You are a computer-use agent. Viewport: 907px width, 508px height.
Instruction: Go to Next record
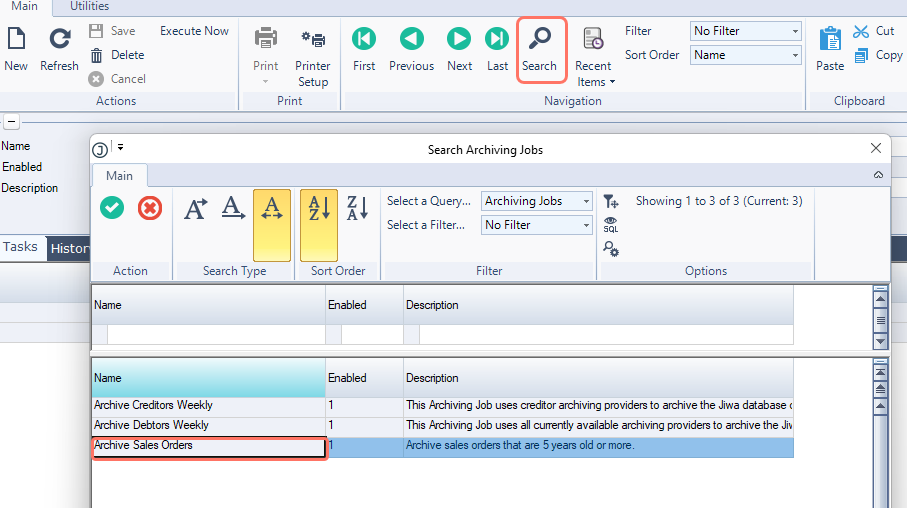(x=459, y=50)
